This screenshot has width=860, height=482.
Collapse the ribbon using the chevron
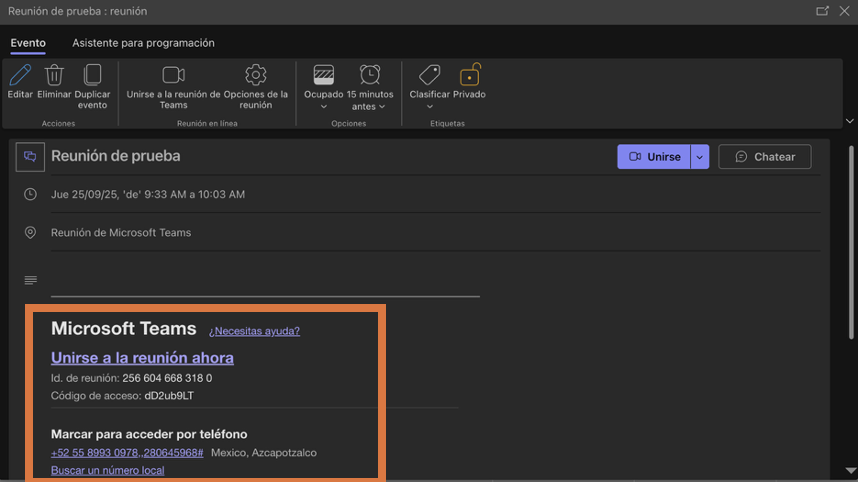[x=849, y=120]
